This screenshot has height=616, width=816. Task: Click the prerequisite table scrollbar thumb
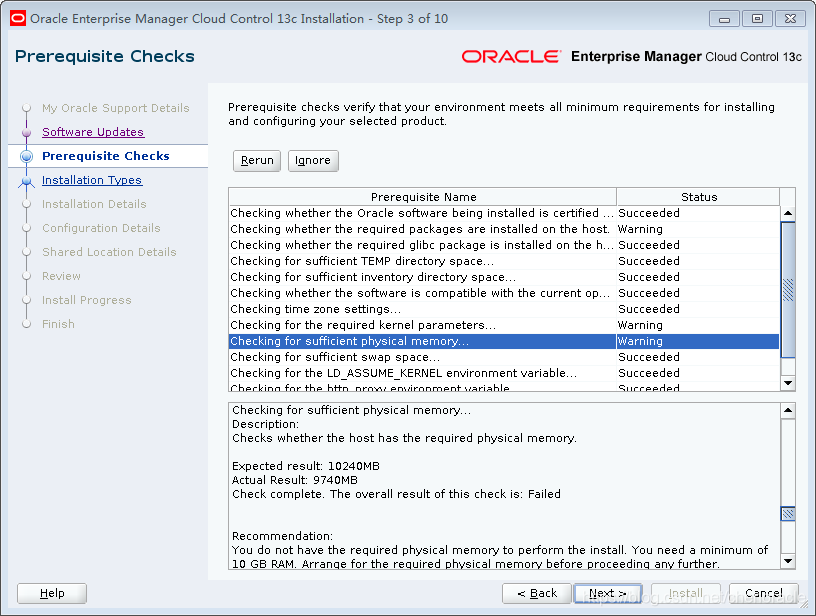coord(788,290)
